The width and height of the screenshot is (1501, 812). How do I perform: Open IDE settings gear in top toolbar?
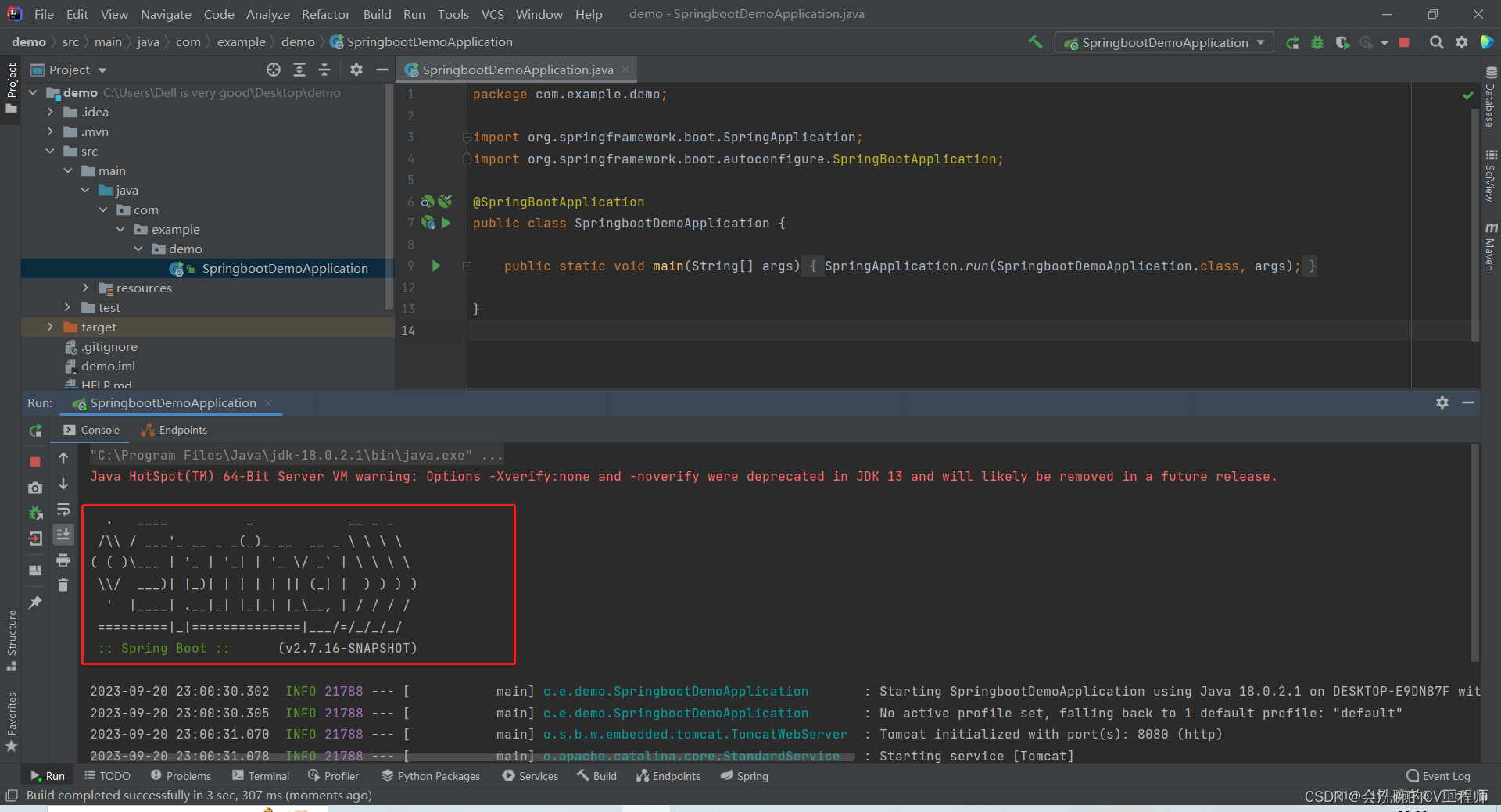1461,42
